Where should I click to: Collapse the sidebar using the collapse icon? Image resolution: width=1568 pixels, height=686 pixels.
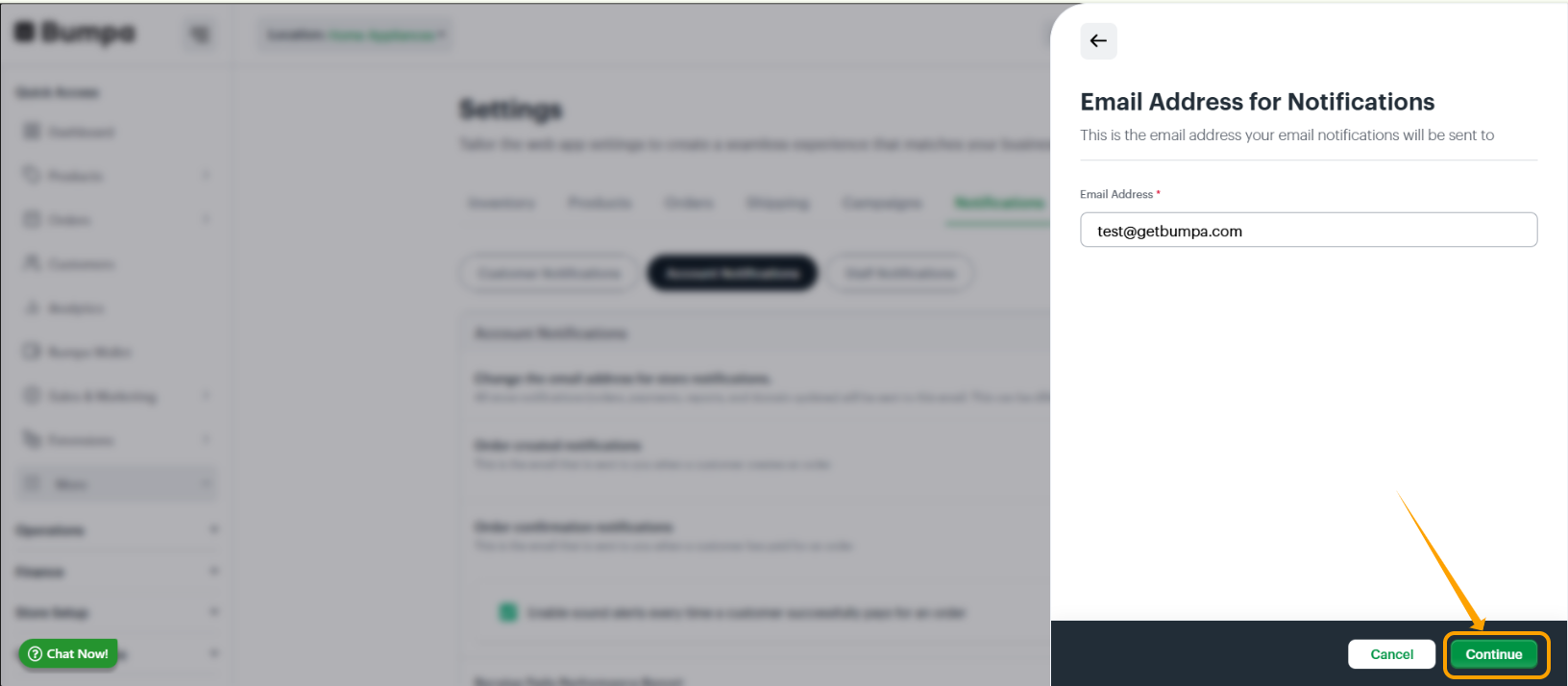pos(200,33)
